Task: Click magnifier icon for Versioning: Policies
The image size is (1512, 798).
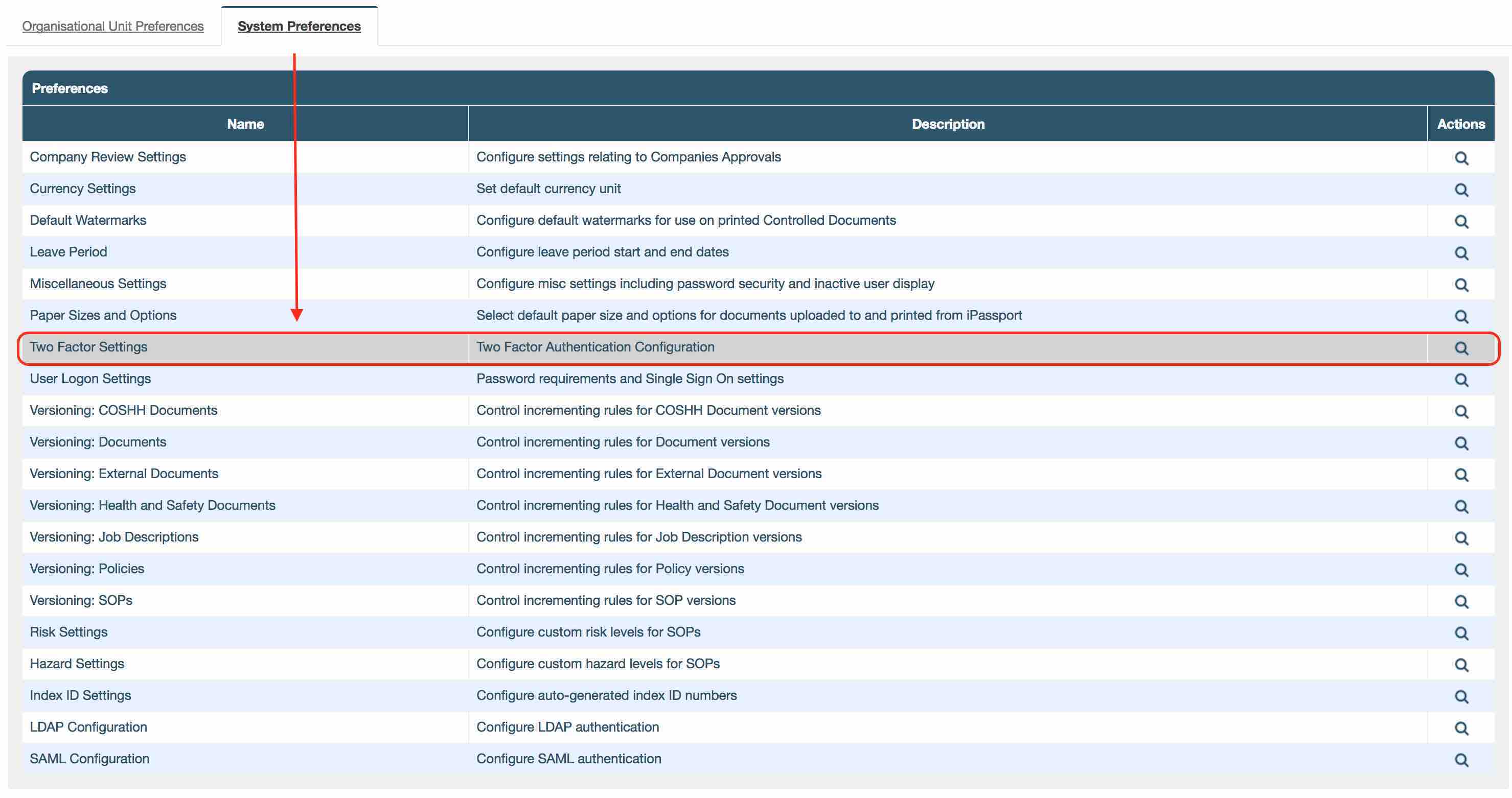Action: 1461,570
